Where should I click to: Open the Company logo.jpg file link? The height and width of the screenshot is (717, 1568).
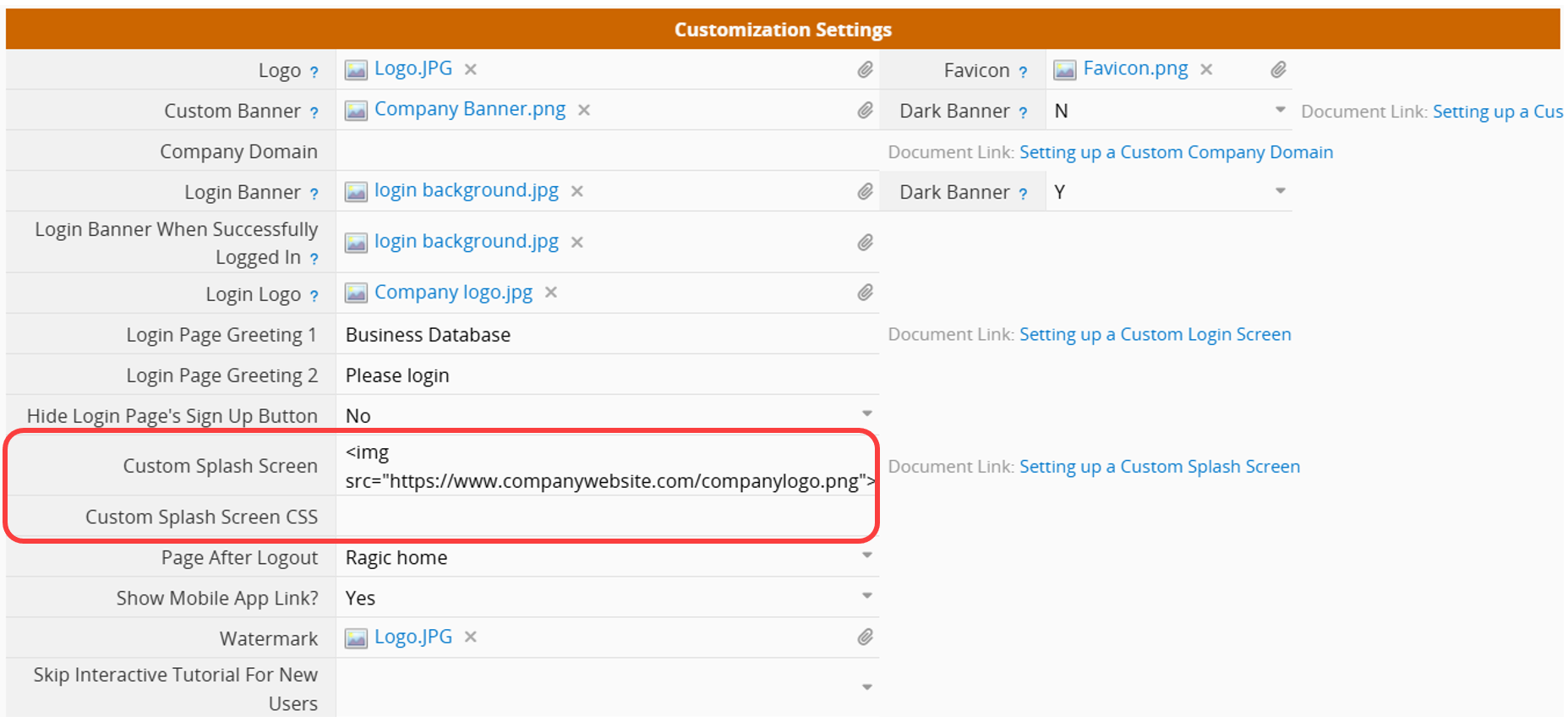click(x=453, y=293)
